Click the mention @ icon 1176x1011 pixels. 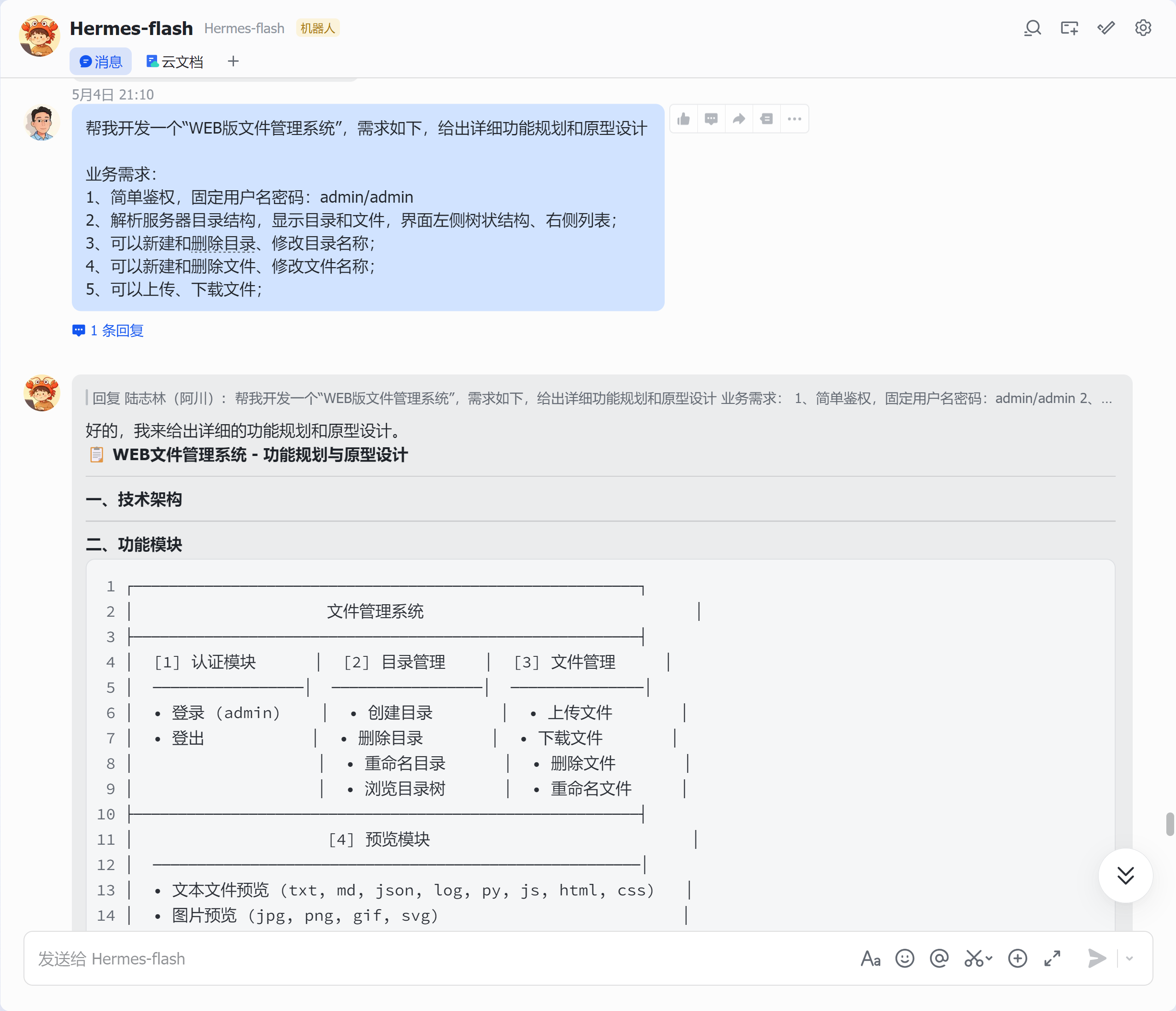[939, 958]
